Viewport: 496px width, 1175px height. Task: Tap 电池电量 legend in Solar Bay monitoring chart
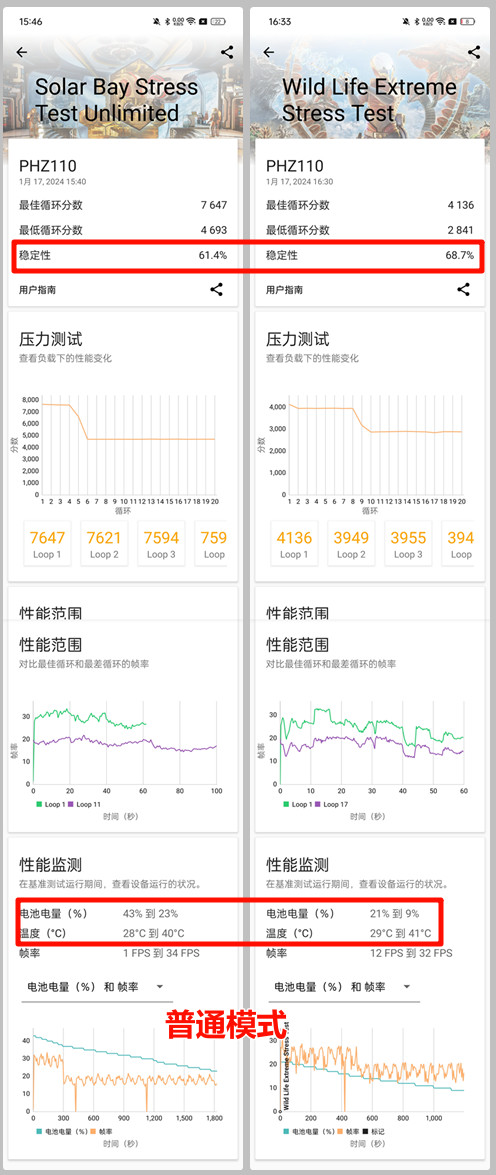coord(61,1131)
